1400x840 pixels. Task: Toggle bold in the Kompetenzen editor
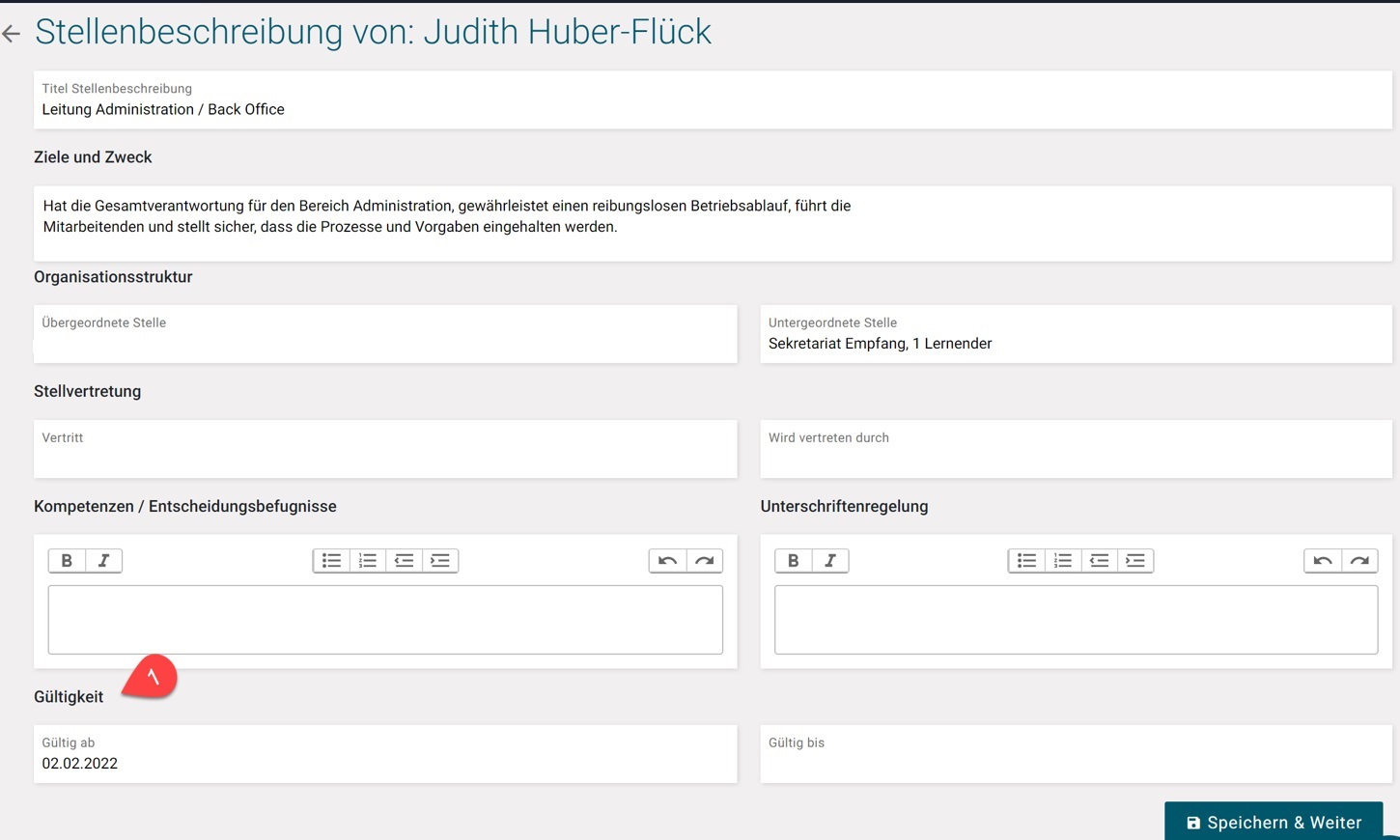67,561
